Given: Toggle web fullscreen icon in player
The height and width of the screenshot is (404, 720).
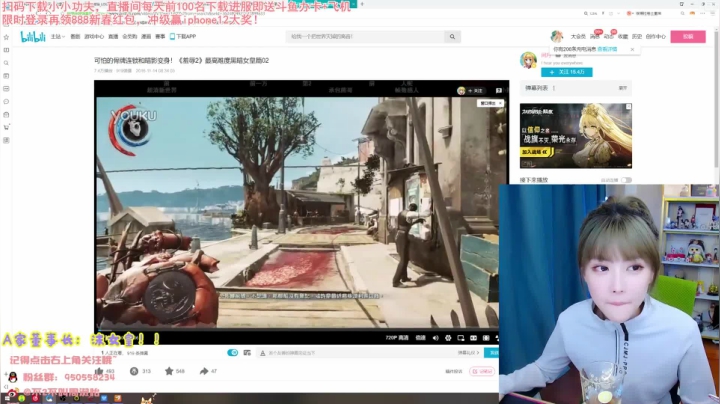Looking at the screenshot, I should click(486, 338).
